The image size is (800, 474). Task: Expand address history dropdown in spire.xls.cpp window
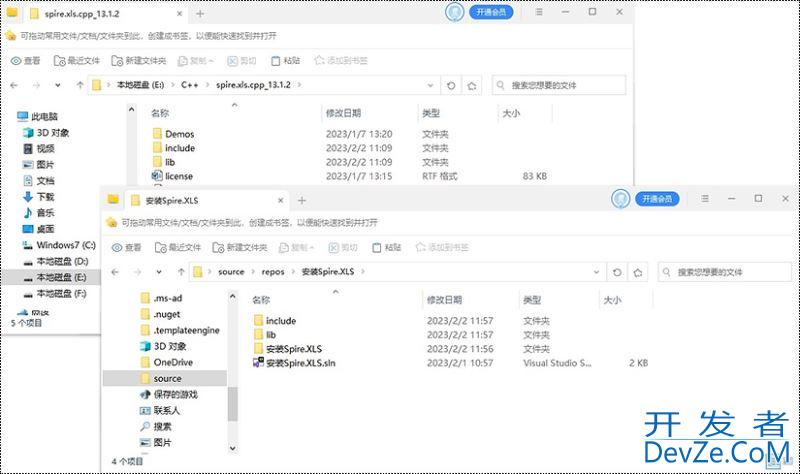click(x=430, y=85)
